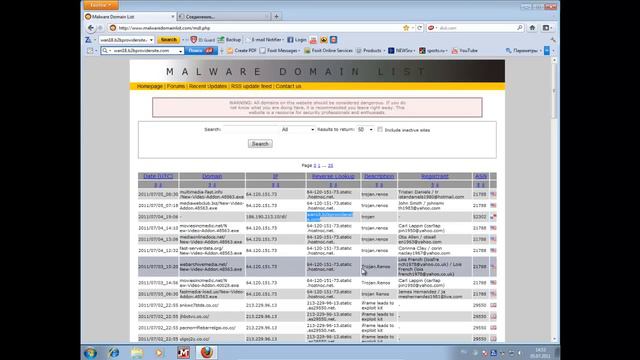The width and height of the screenshot is (640, 360).
Task: Click the search magnifier in browser search box
Action: click(x=520, y=28)
